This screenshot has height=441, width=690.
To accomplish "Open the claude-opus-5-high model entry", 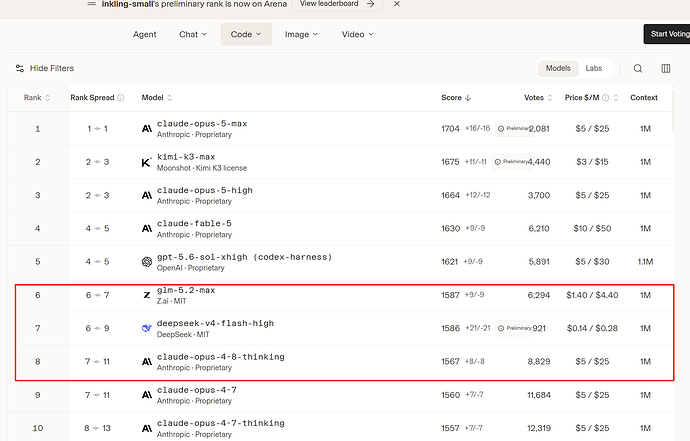I will tap(205, 190).
